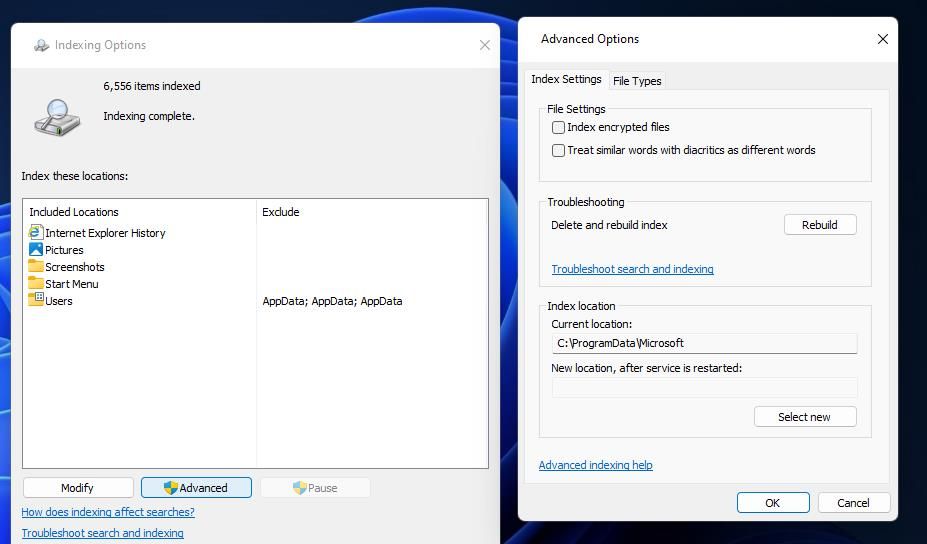Click the Rebuild button

point(819,225)
